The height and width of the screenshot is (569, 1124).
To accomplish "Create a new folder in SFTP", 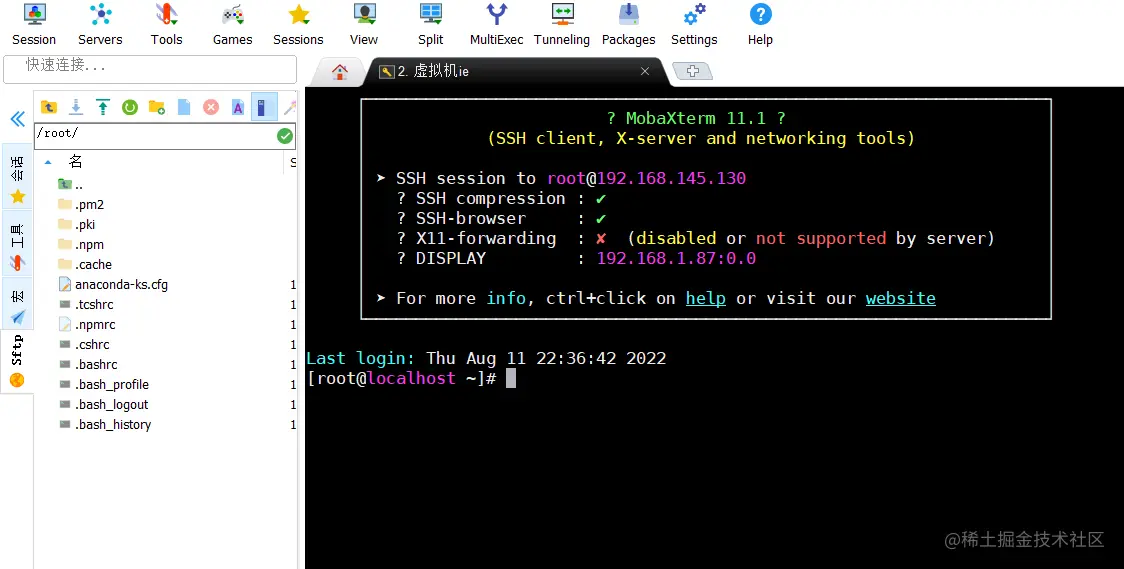I will (156, 107).
